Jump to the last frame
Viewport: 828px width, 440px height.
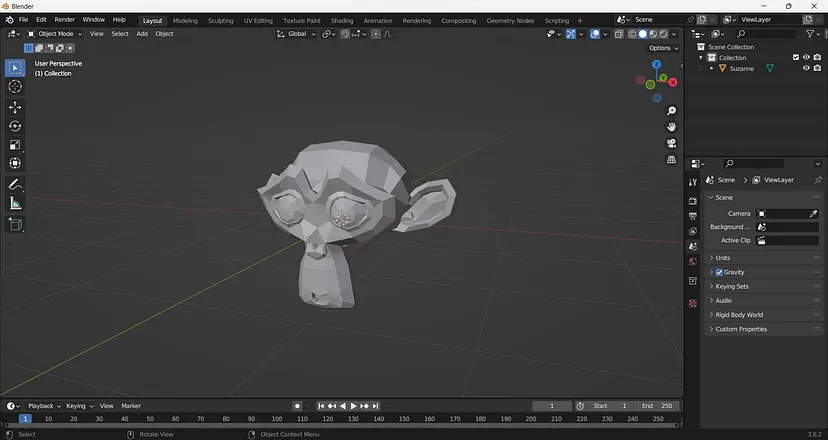point(375,406)
